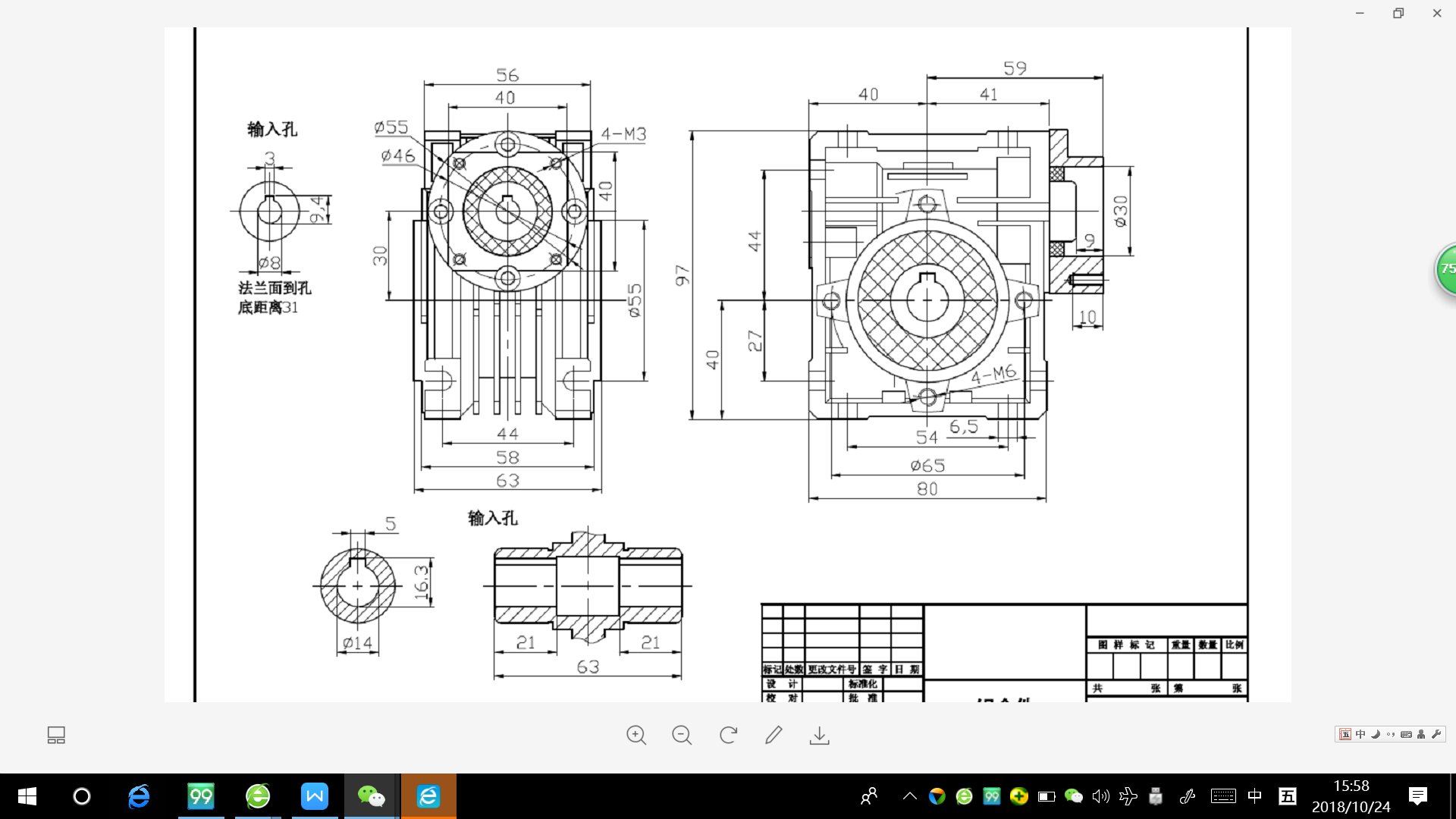Click the zoom in magnifier icon

636,735
